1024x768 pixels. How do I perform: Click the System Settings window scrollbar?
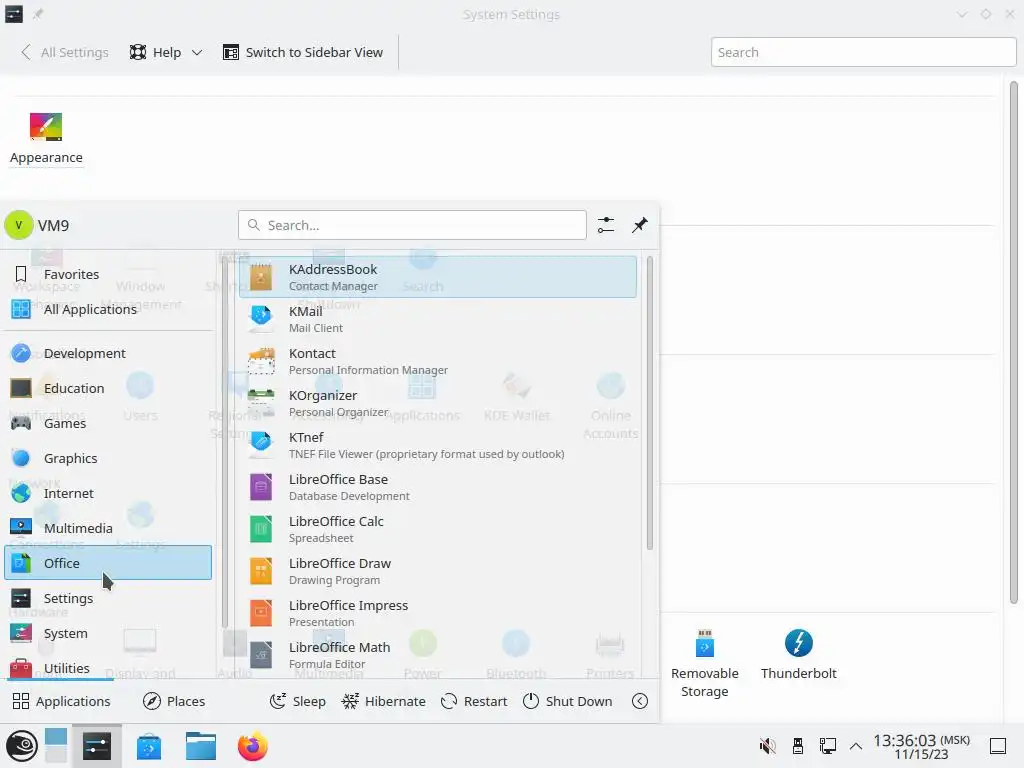click(1014, 343)
